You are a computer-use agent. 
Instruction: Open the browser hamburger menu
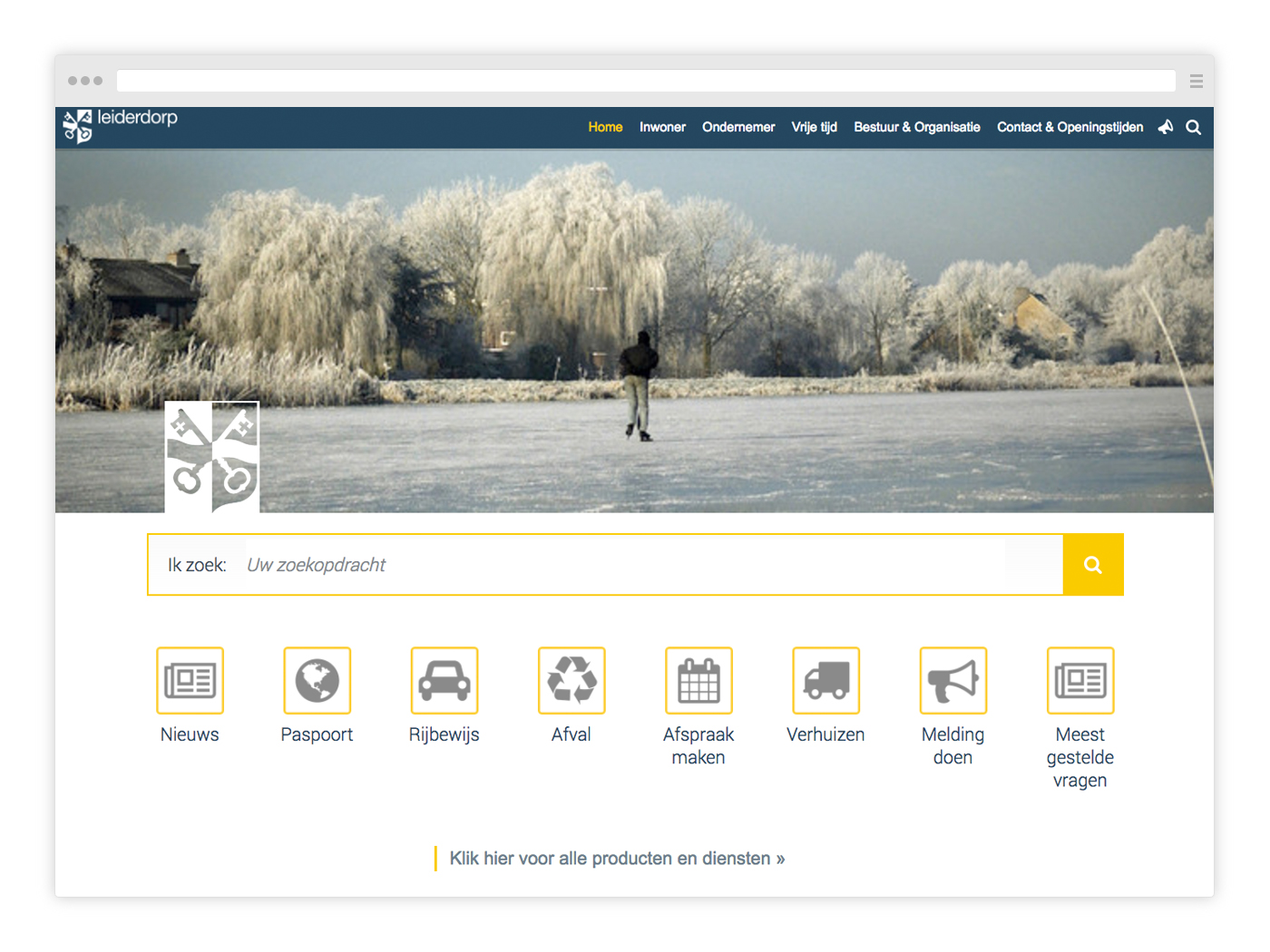1197,81
